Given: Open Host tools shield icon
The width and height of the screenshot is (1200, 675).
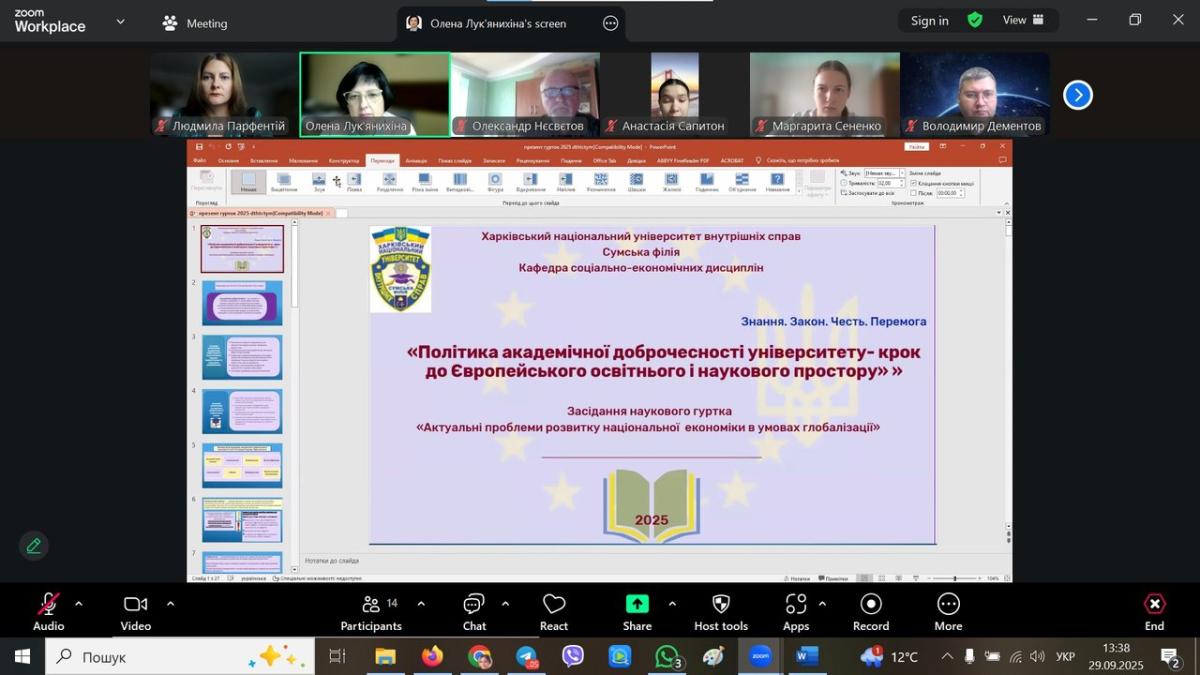Looking at the screenshot, I should click(721, 605).
